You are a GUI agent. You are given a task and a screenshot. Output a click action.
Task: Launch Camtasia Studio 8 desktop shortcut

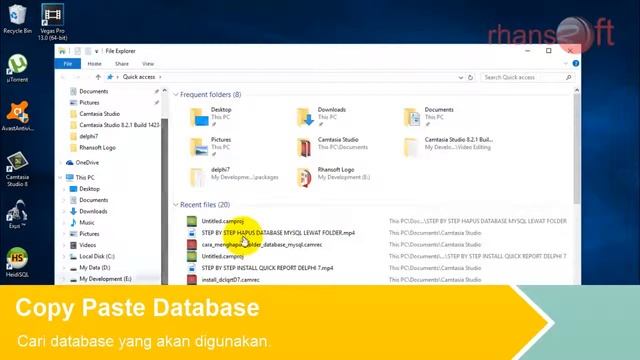coord(17,169)
